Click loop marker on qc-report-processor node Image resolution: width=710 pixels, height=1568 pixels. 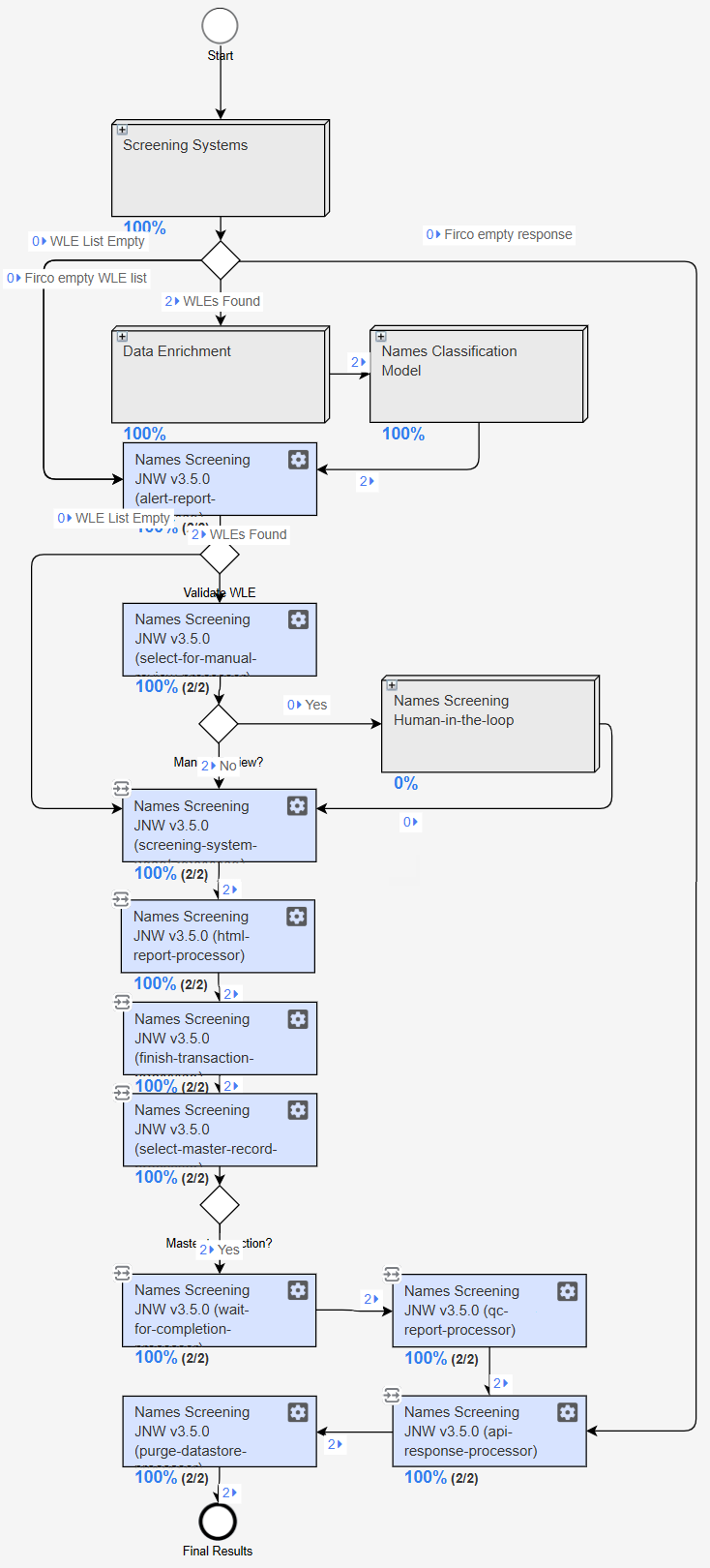coord(392,1274)
